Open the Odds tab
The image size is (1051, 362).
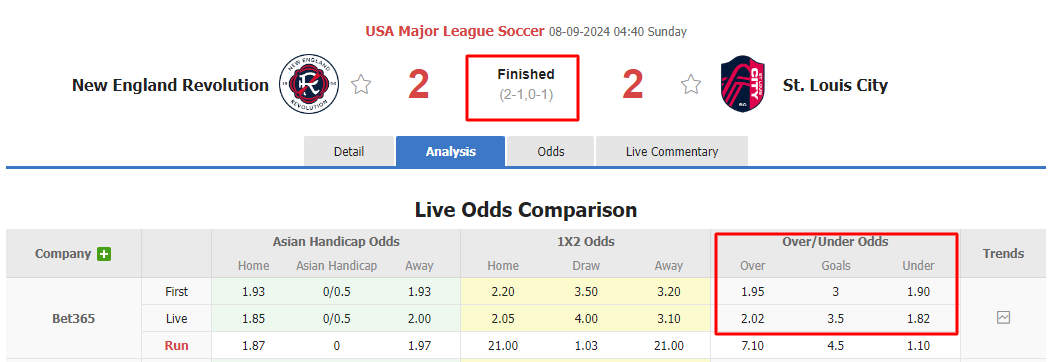point(550,152)
